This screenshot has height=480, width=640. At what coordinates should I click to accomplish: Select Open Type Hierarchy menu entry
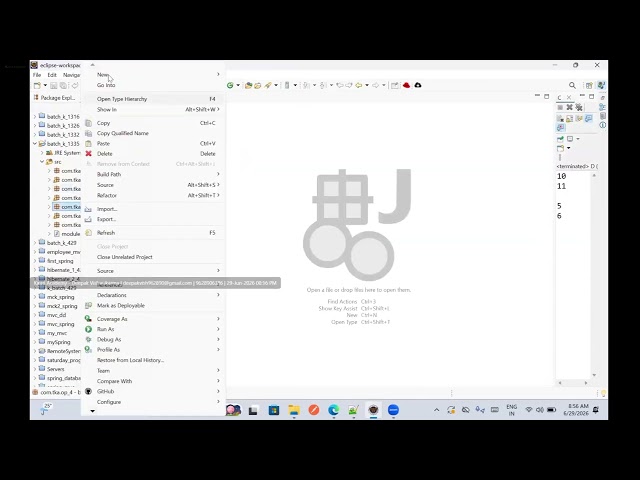[x=154, y=99]
